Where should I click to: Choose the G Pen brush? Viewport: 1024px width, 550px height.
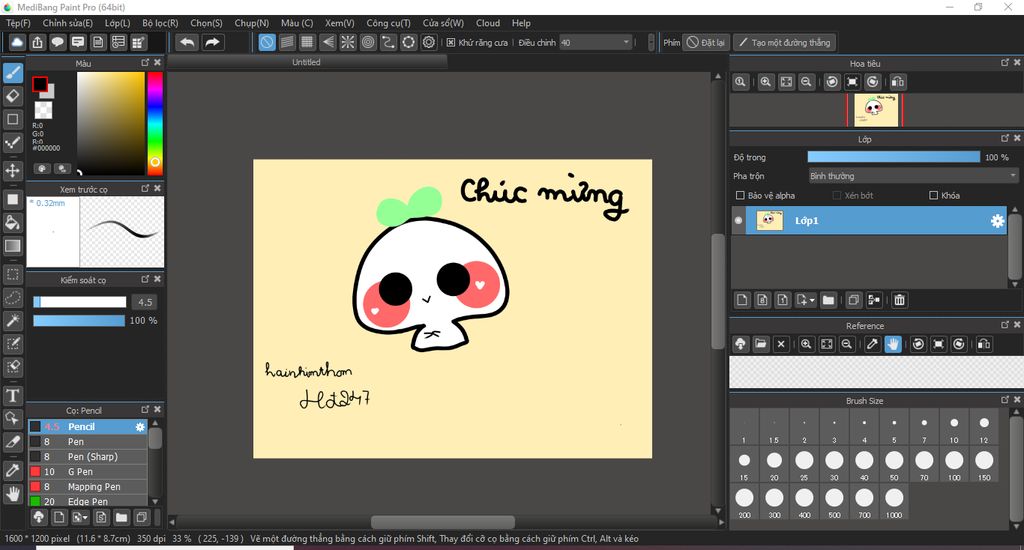[88, 472]
